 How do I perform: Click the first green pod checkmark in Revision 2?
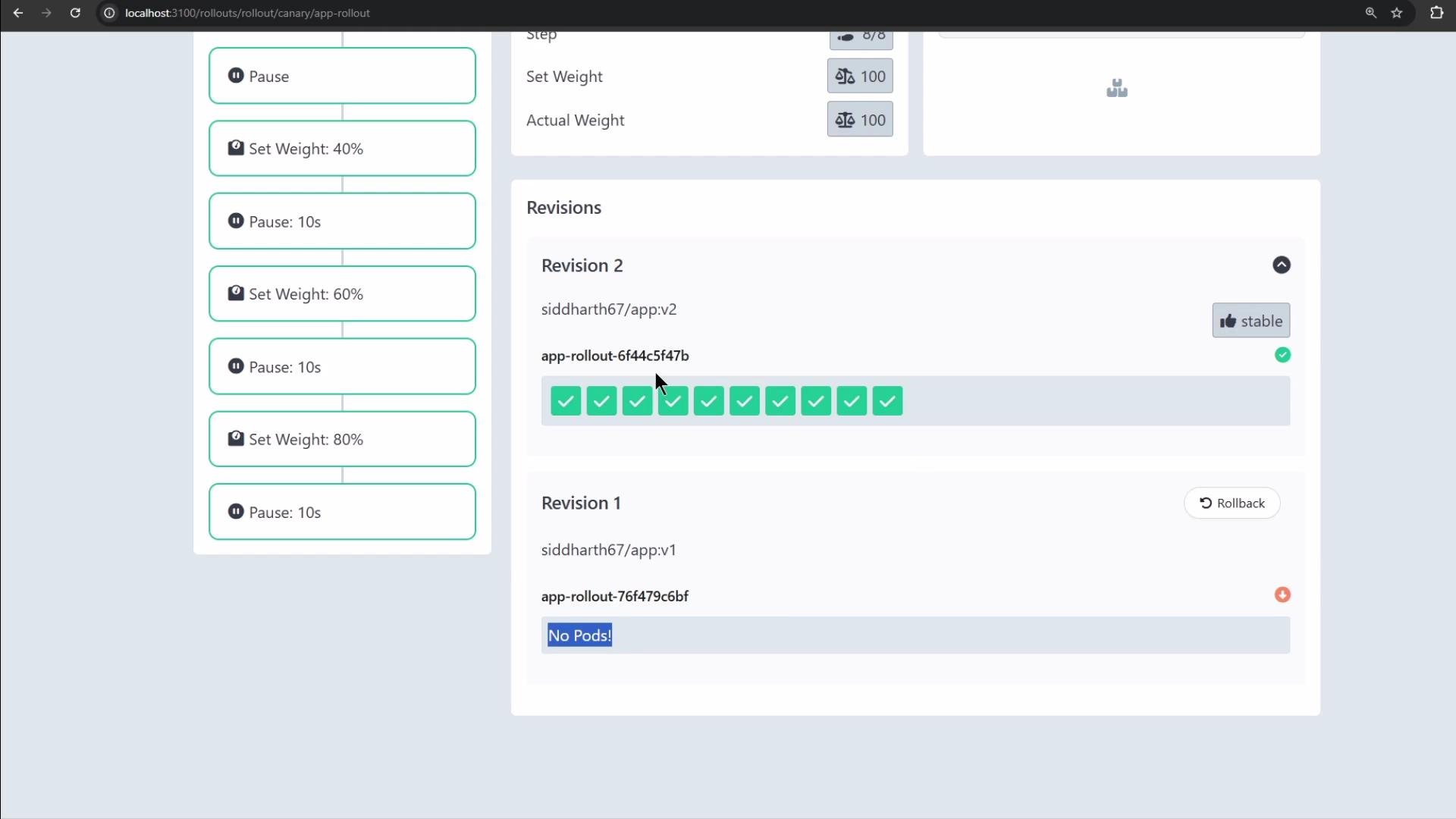point(566,401)
